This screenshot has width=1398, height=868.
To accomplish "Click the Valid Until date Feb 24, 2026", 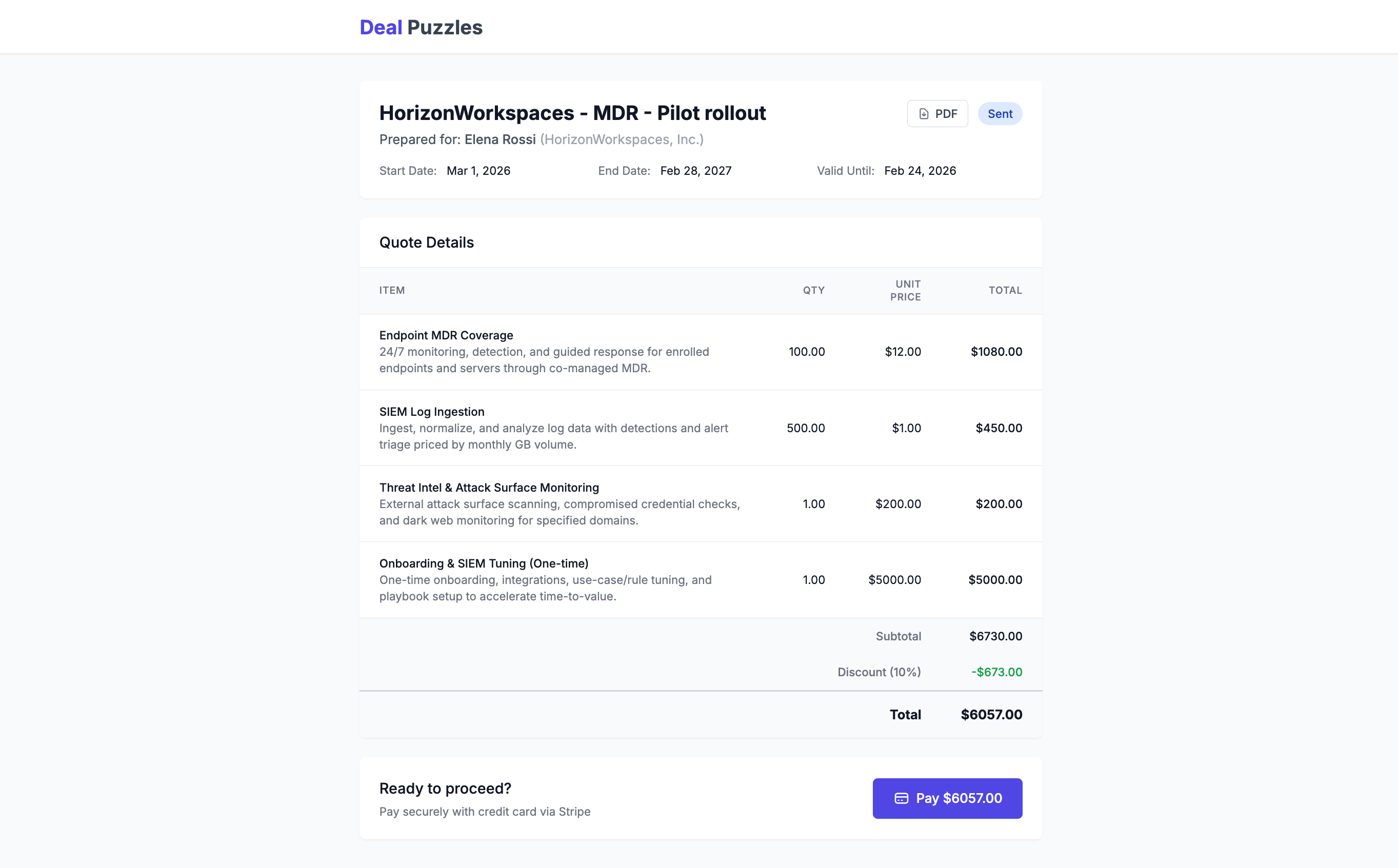I will 919,171.
